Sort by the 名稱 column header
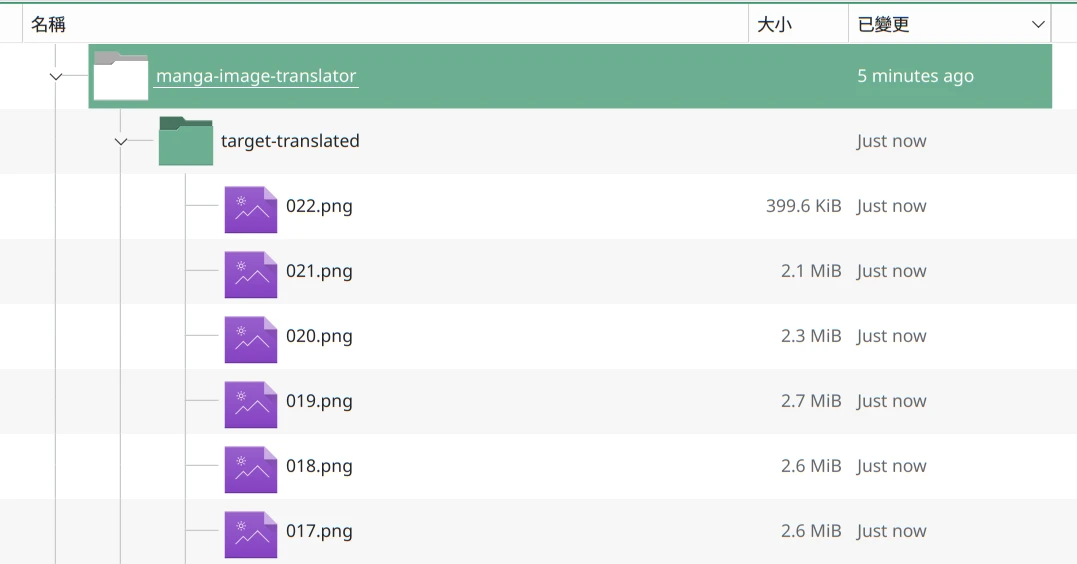The width and height of the screenshot is (1077, 564). [x=48, y=25]
